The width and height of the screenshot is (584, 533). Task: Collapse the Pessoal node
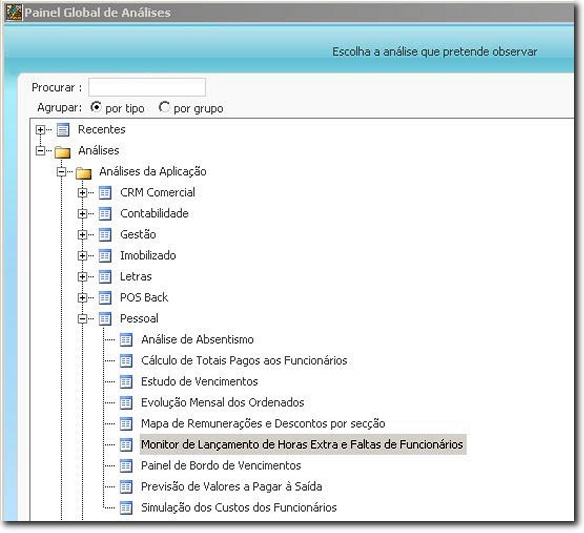click(83, 318)
